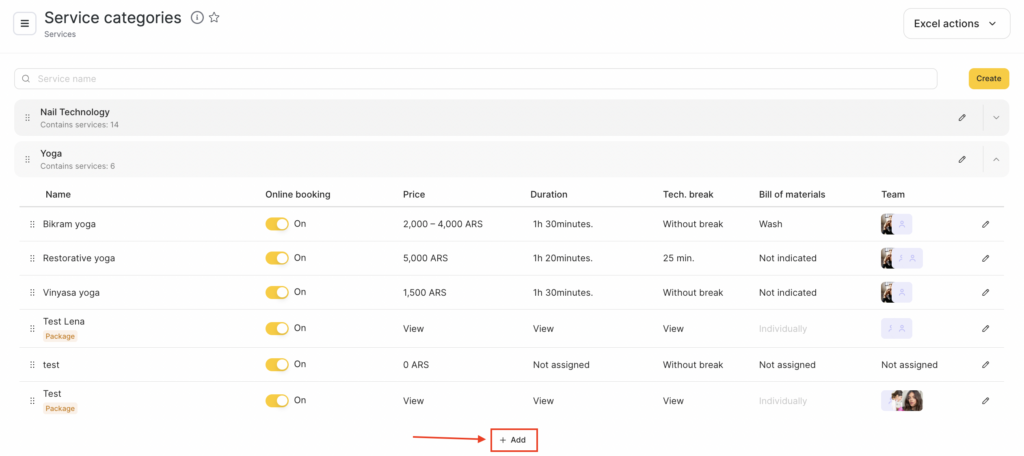Disable online booking for Test Lena

click(277, 328)
